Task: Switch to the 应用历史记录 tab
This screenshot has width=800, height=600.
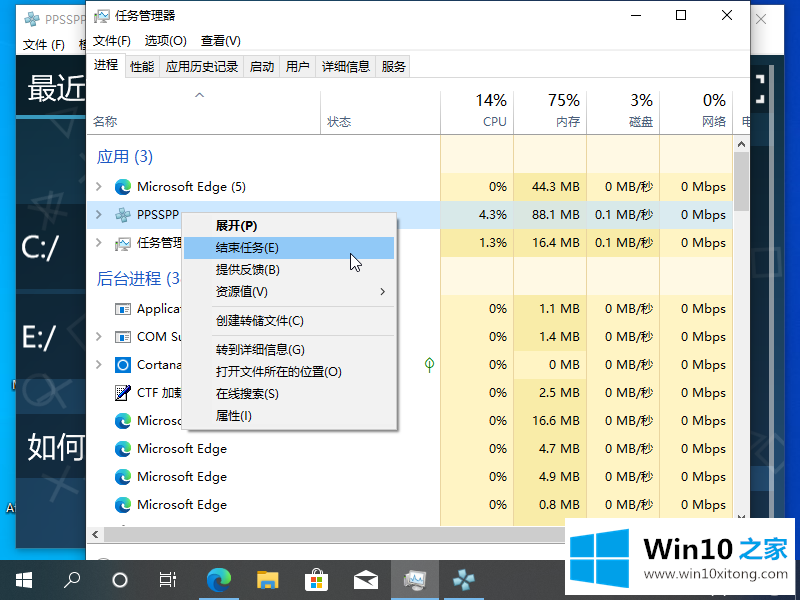Action: [202, 67]
